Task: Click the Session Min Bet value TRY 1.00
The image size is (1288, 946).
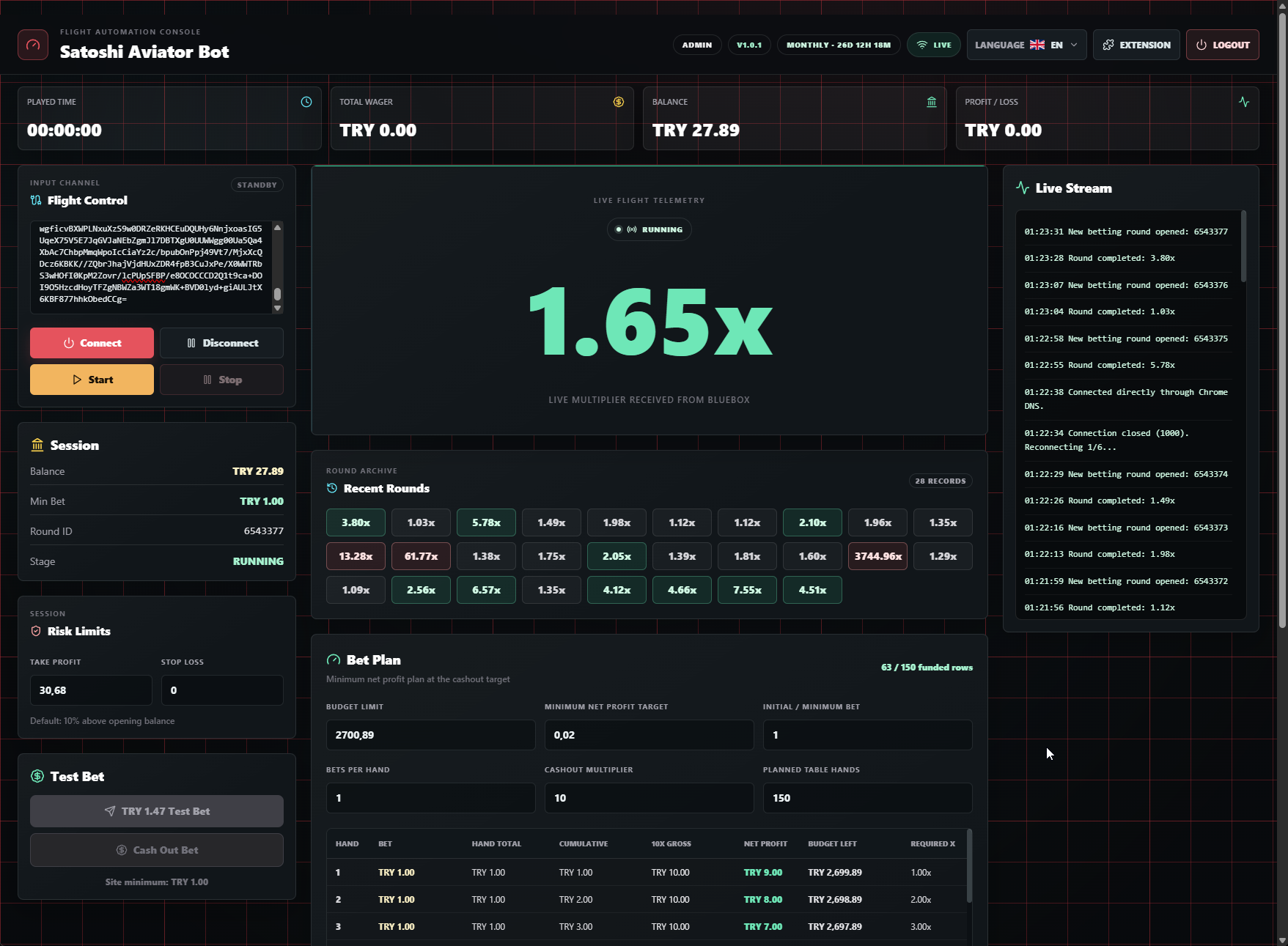Action: coord(262,501)
